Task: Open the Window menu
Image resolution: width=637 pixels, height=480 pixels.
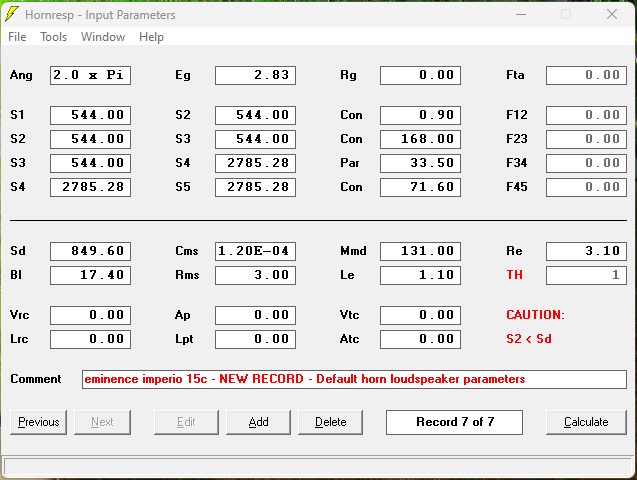Action: [103, 37]
